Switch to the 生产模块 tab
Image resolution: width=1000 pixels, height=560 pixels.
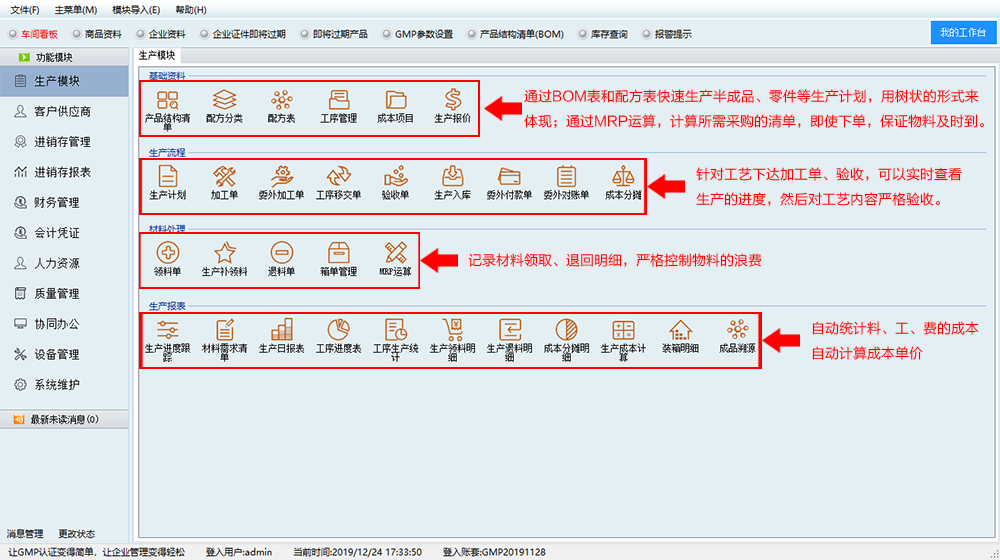157,55
